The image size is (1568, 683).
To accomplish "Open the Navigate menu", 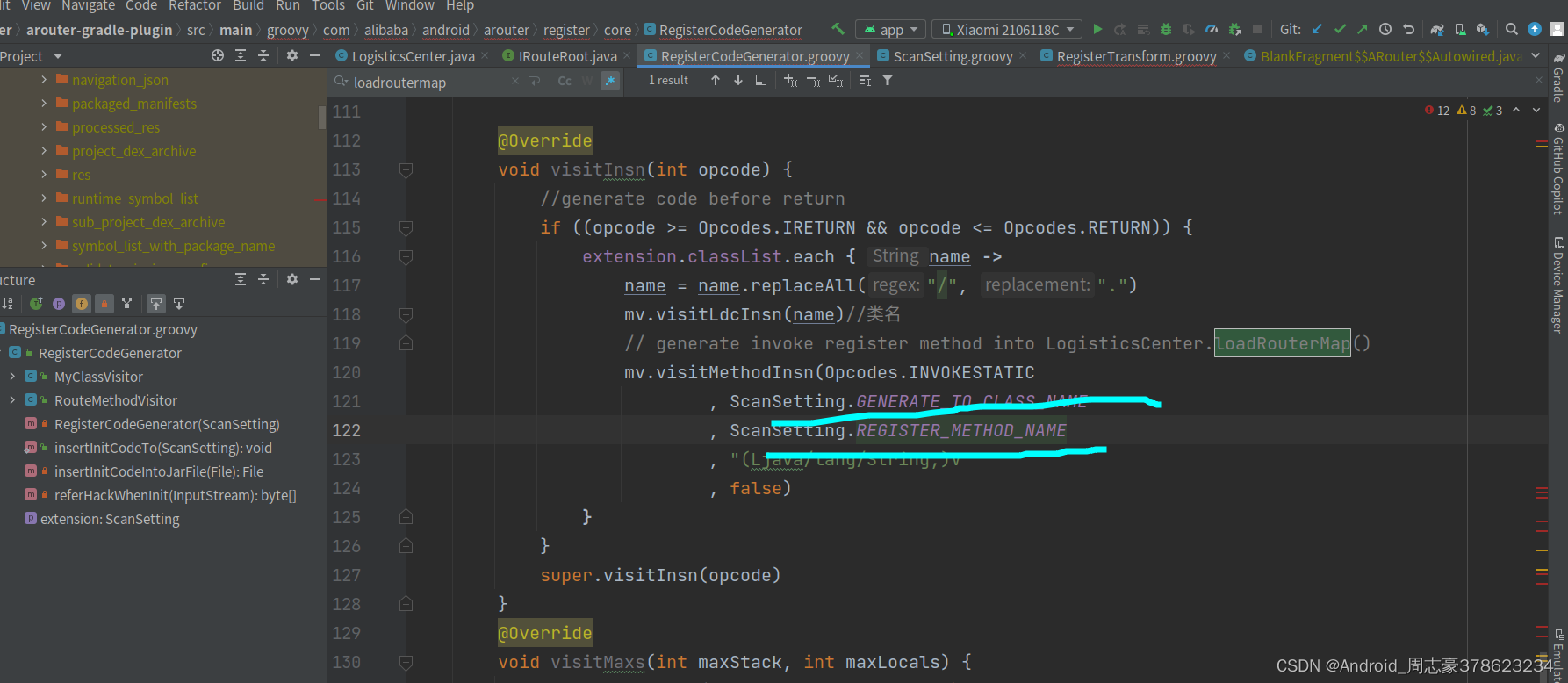I will 88,6.
